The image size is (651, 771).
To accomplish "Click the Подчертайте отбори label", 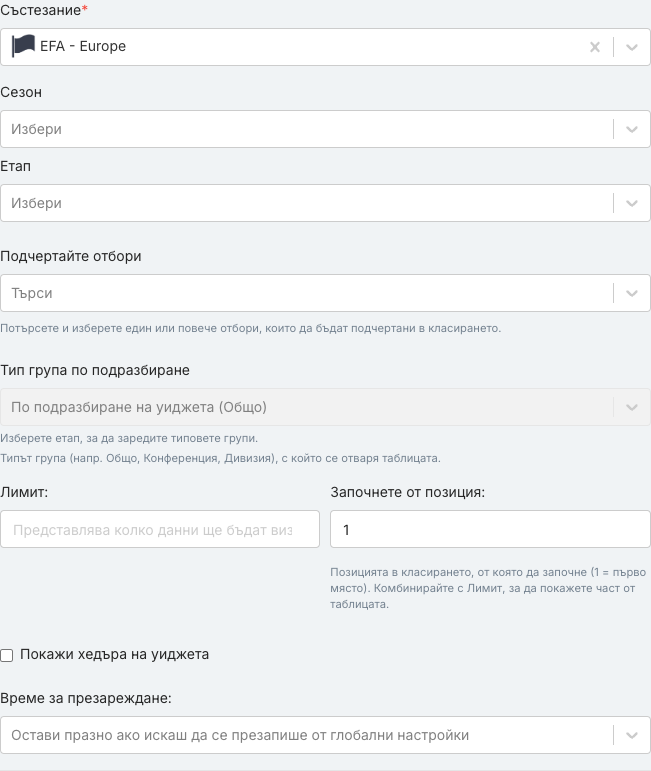I will click(x=71, y=256).
